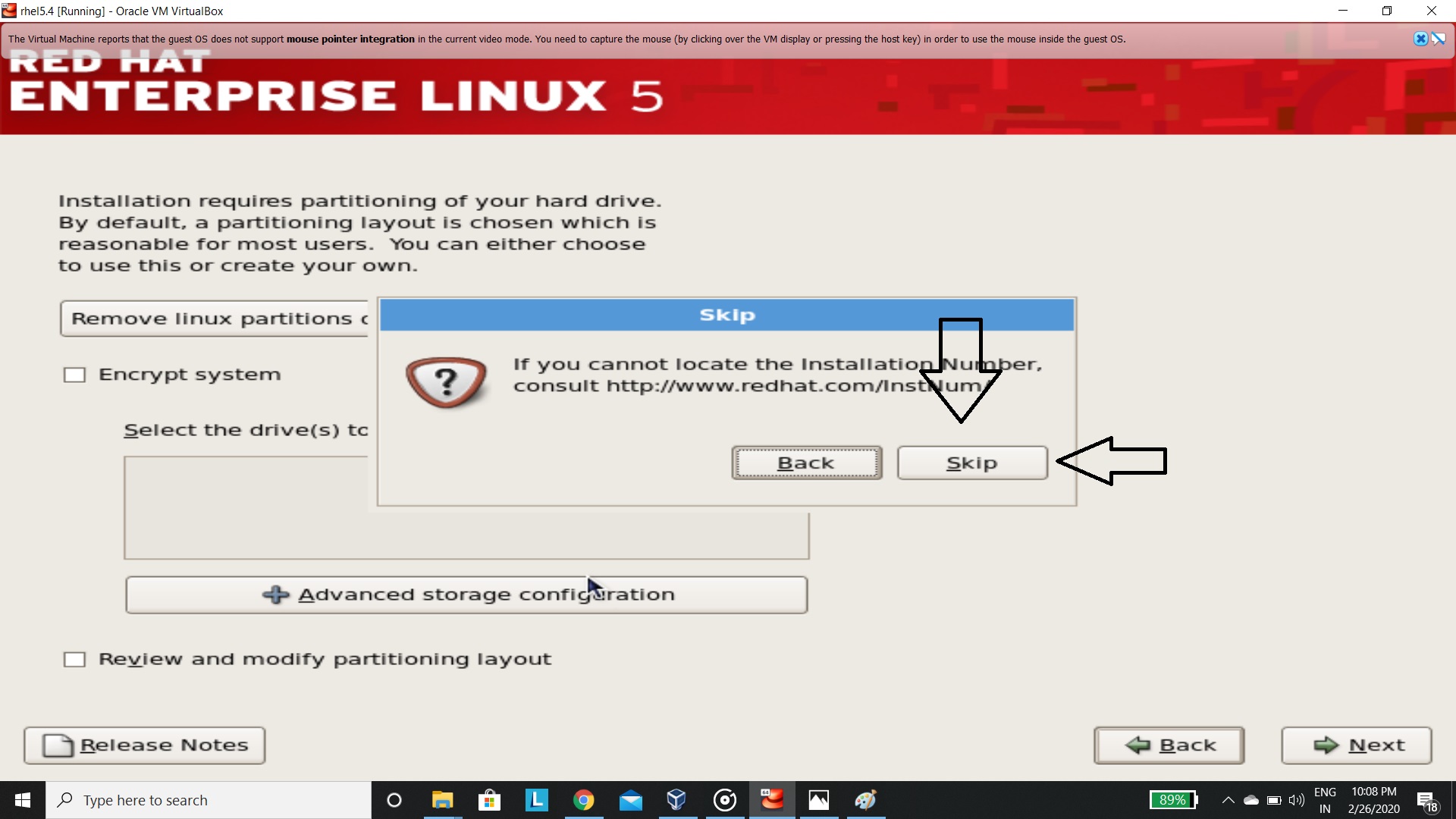Open Microsoft Store taskbar icon
This screenshot has width=1456, height=819.
point(489,800)
